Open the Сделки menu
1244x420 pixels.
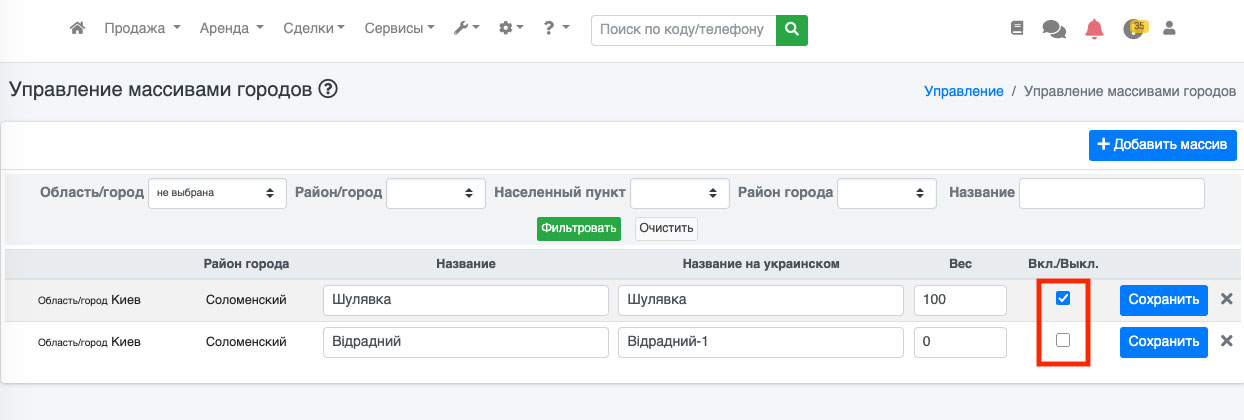[313, 29]
